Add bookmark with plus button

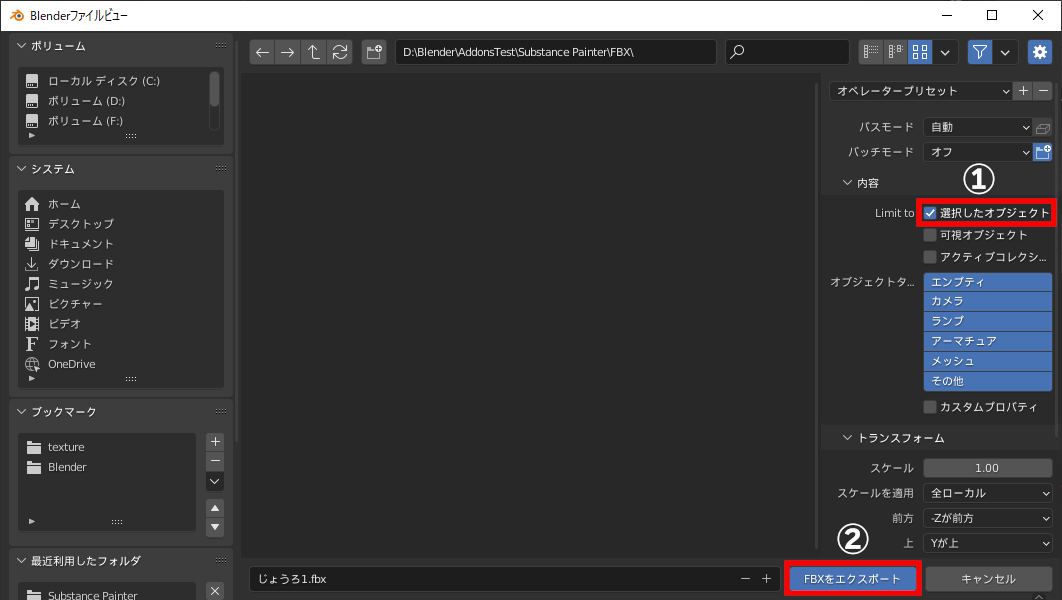pyautogui.click(x=215, y=442)
